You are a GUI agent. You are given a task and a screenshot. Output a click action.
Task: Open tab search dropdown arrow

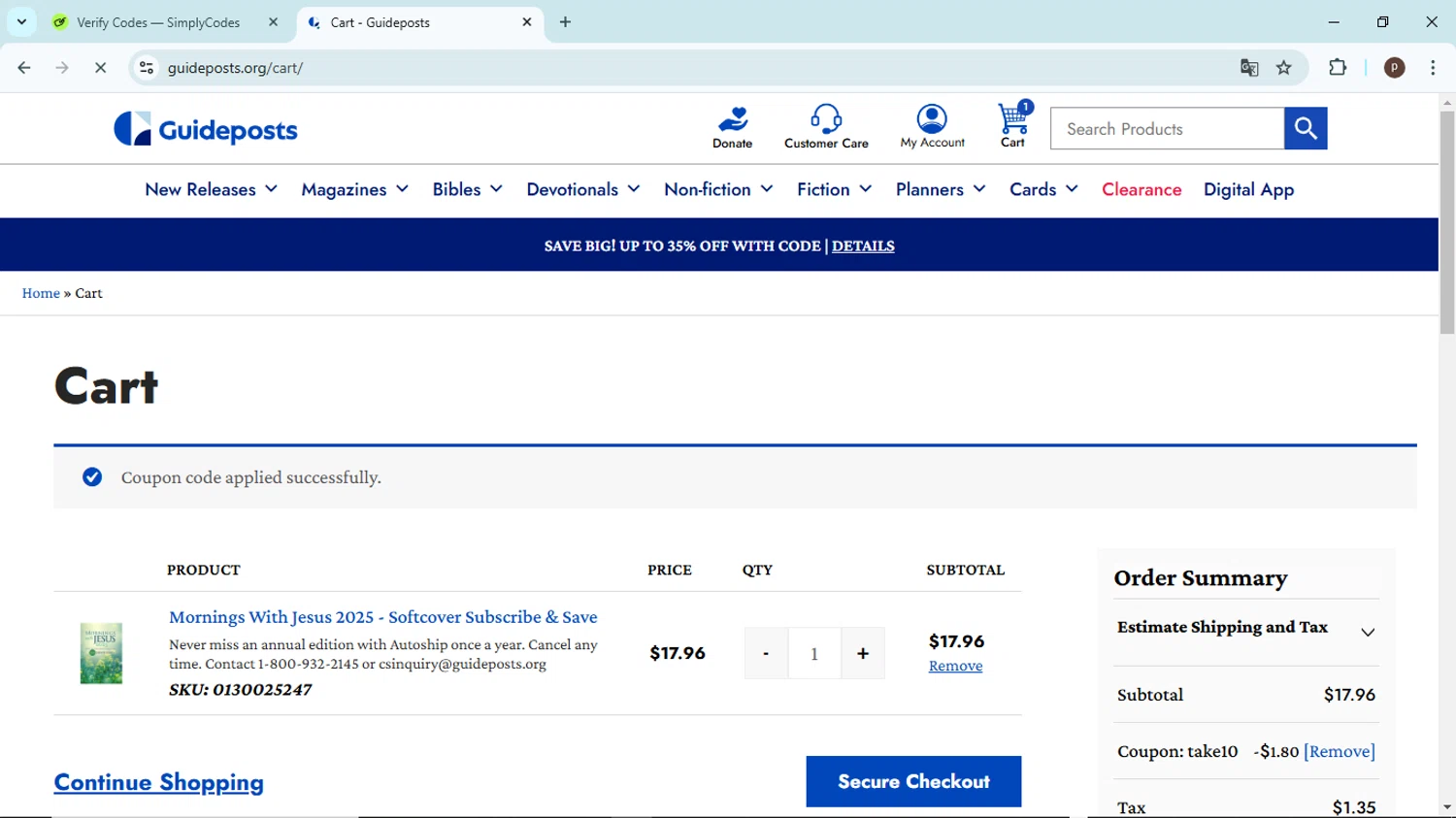coord(21,22)
